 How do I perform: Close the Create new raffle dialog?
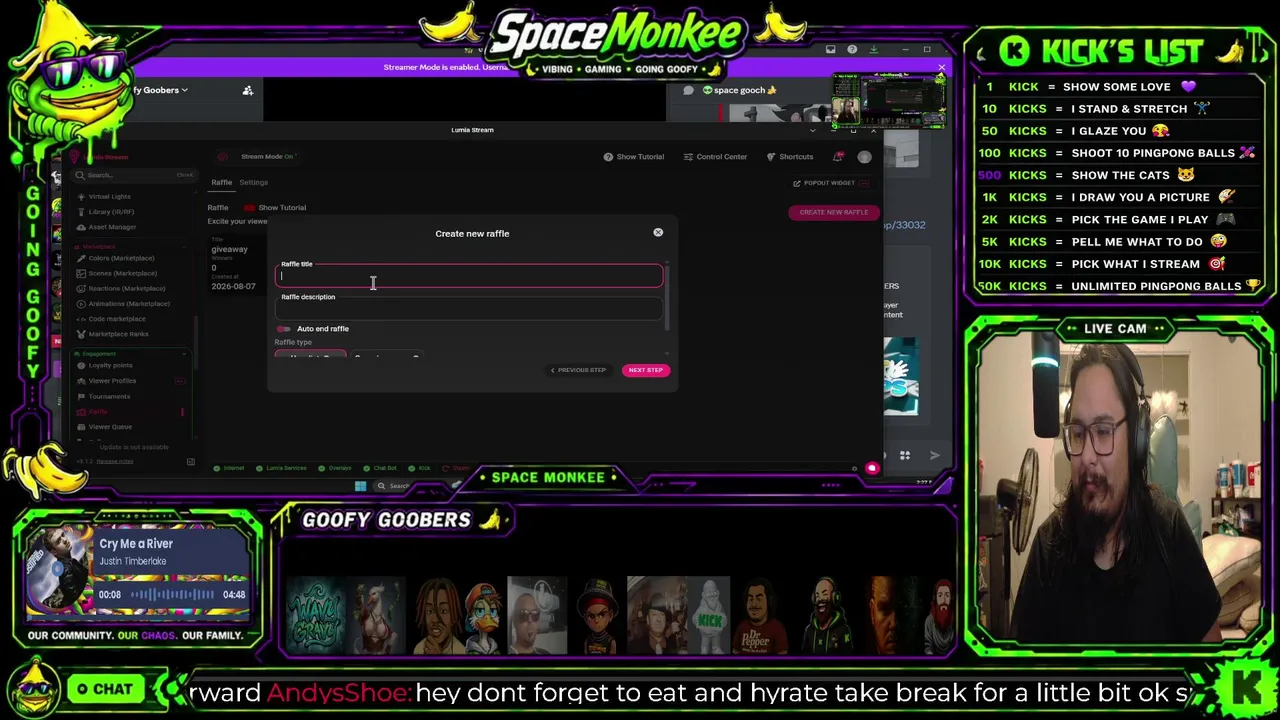click(658, 232)
